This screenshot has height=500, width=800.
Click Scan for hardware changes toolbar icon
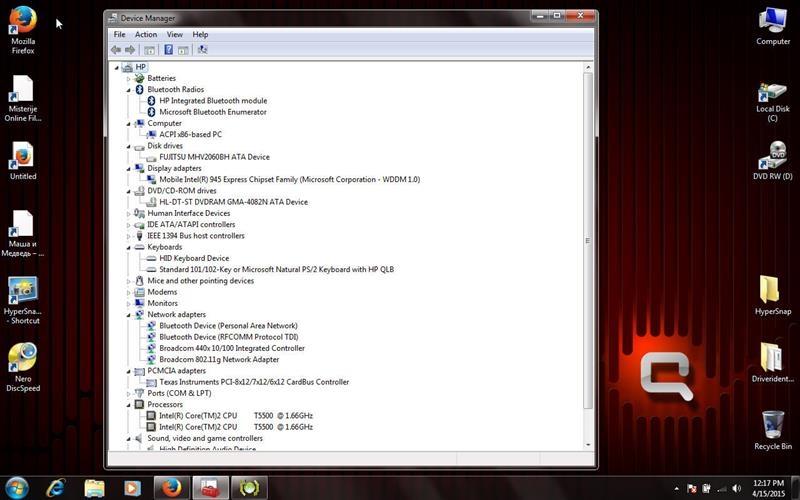(203, 49)
